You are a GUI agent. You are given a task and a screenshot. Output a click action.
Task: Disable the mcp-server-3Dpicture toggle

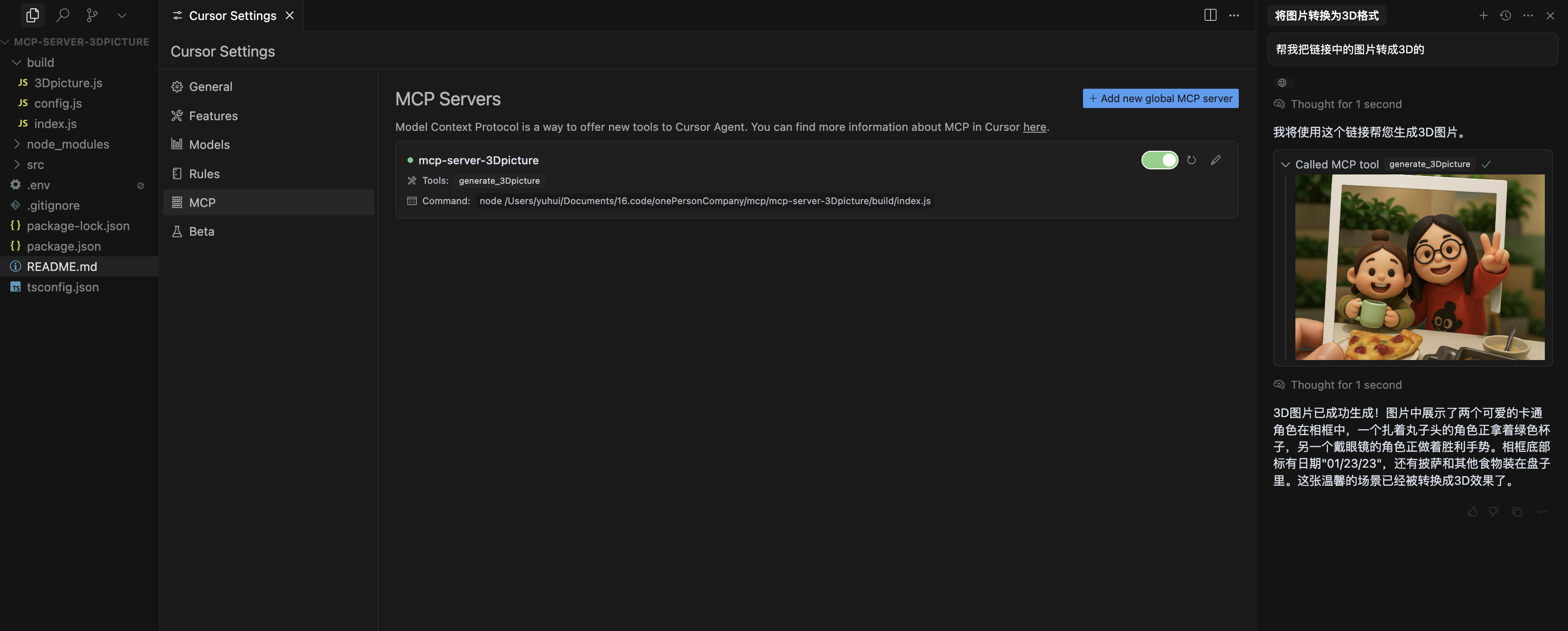click(x=1159, y=160)
